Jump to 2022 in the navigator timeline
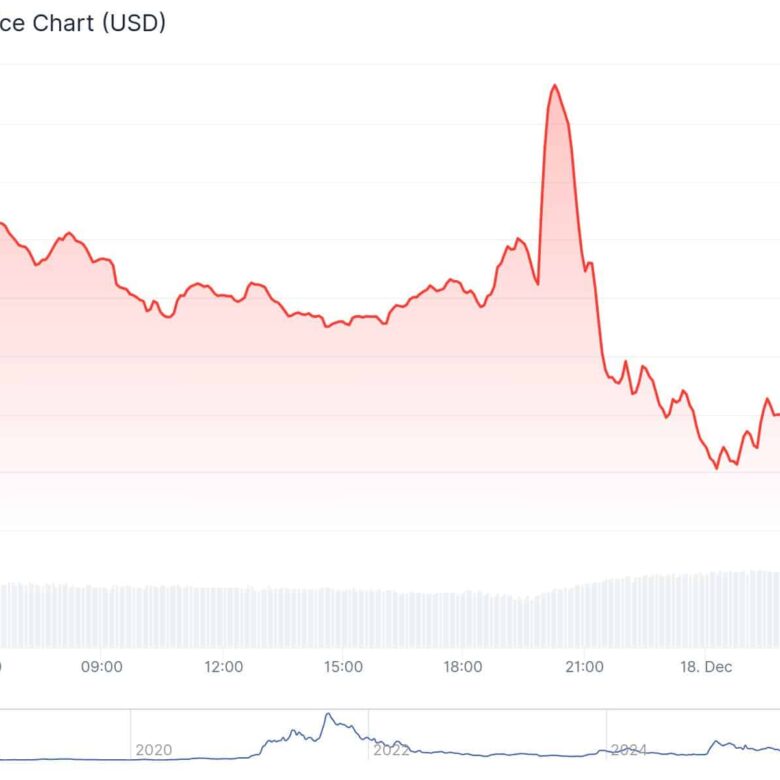 click(x=391, y=749)
